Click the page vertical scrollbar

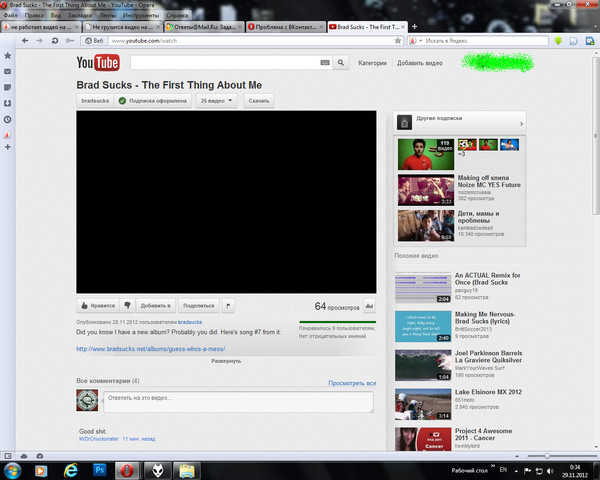pos(595,136)
